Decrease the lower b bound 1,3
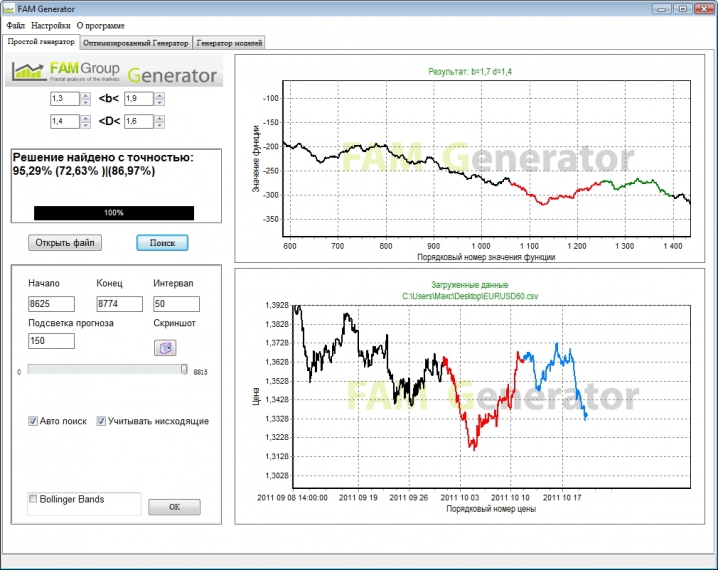The height and width of the screenshot is (570, 718). click(86, 102)
